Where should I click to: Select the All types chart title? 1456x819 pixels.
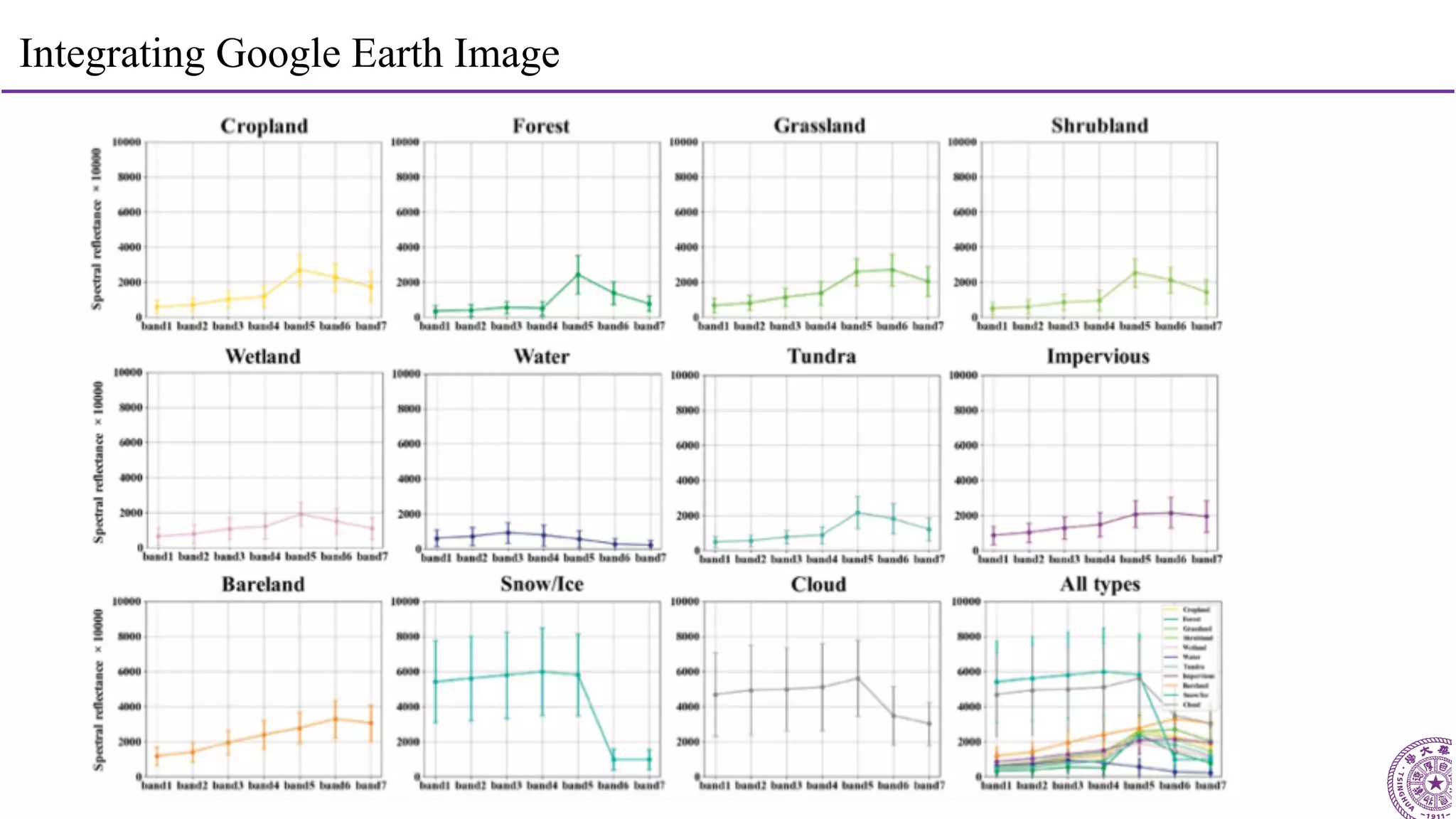coord(1100,584)
